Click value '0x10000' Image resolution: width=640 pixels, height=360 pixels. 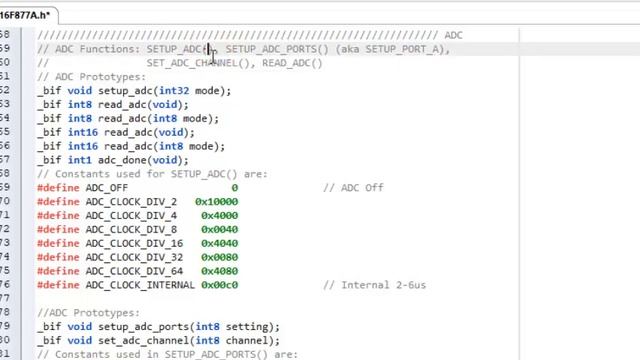(216, 202)
